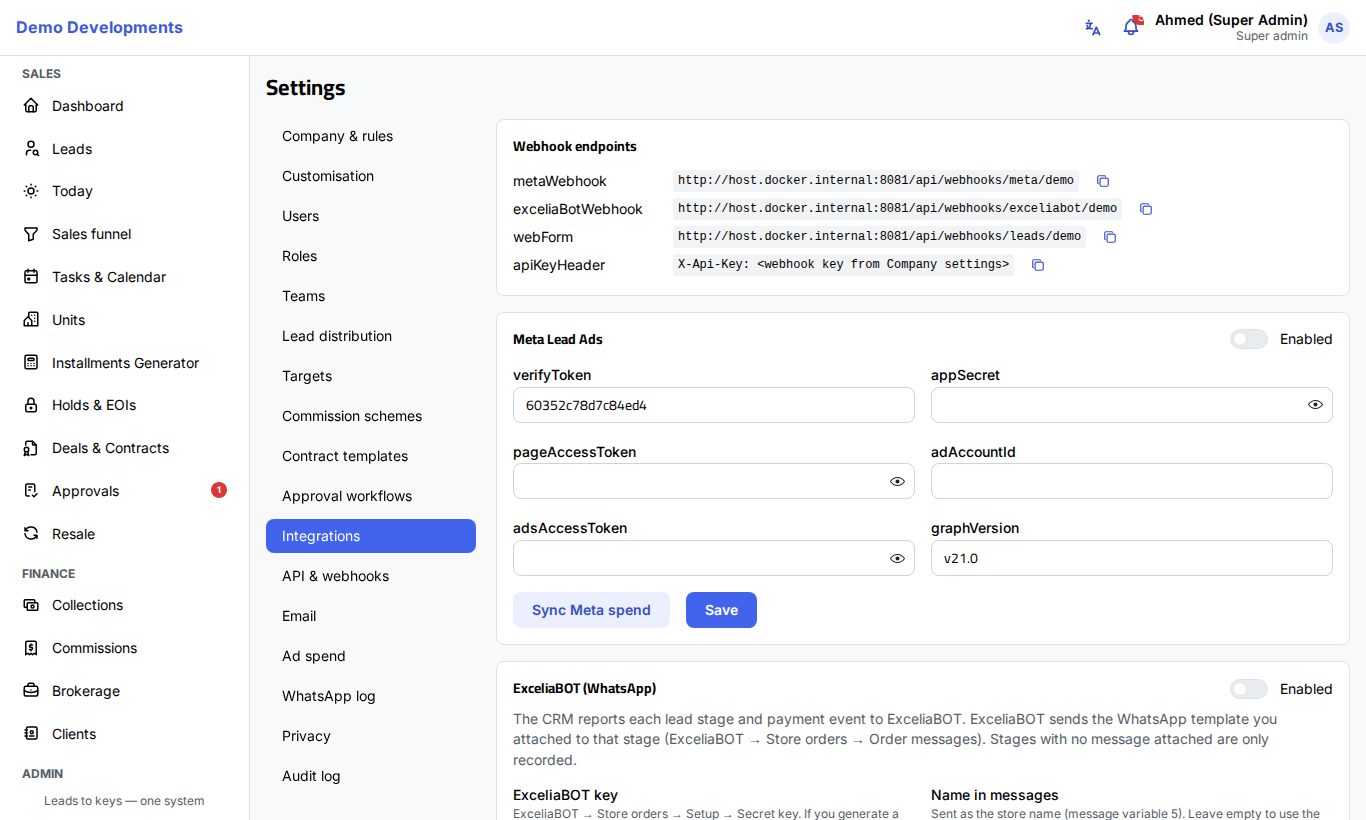1366x820 pixels.
Task: Click the Ahmed (Super Admin) name
Action: tap(1231, 20)
